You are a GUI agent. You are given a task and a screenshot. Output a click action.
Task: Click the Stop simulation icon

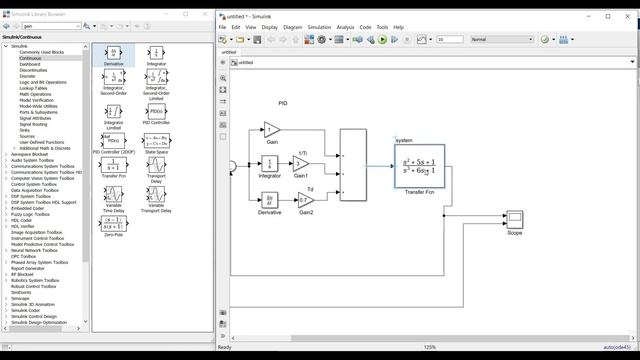tap(407, 40)
